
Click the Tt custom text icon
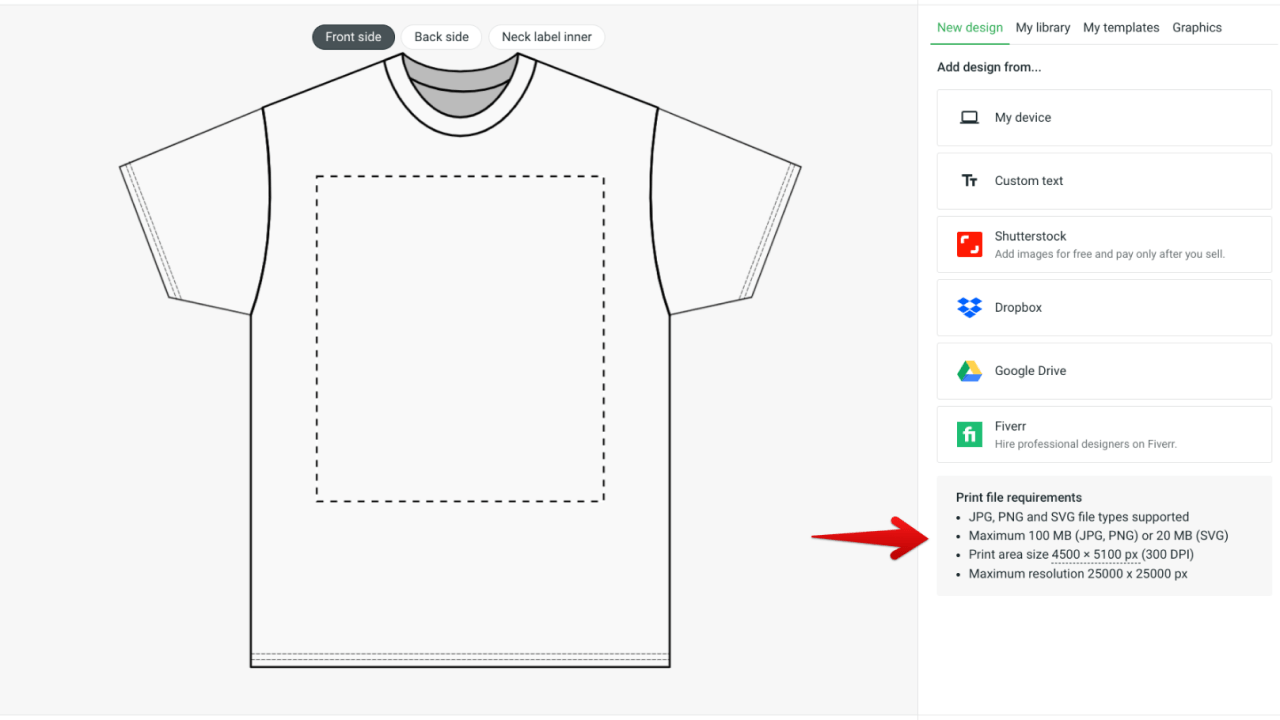(x=969, y=181)
